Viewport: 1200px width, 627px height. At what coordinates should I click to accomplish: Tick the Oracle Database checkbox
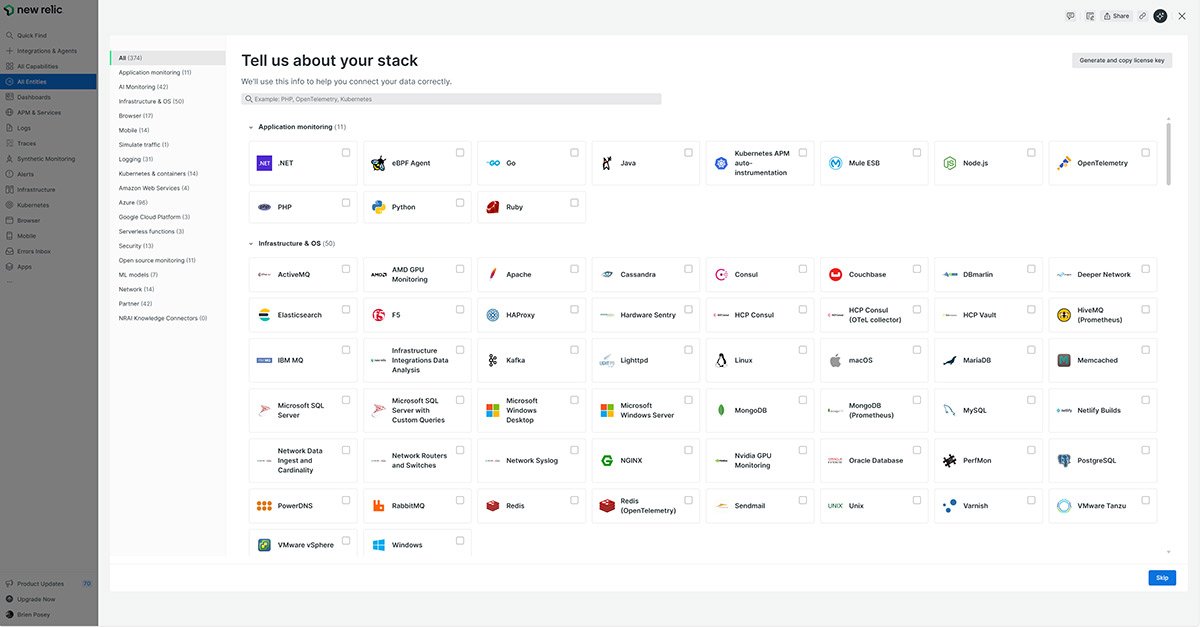[917, 449]
